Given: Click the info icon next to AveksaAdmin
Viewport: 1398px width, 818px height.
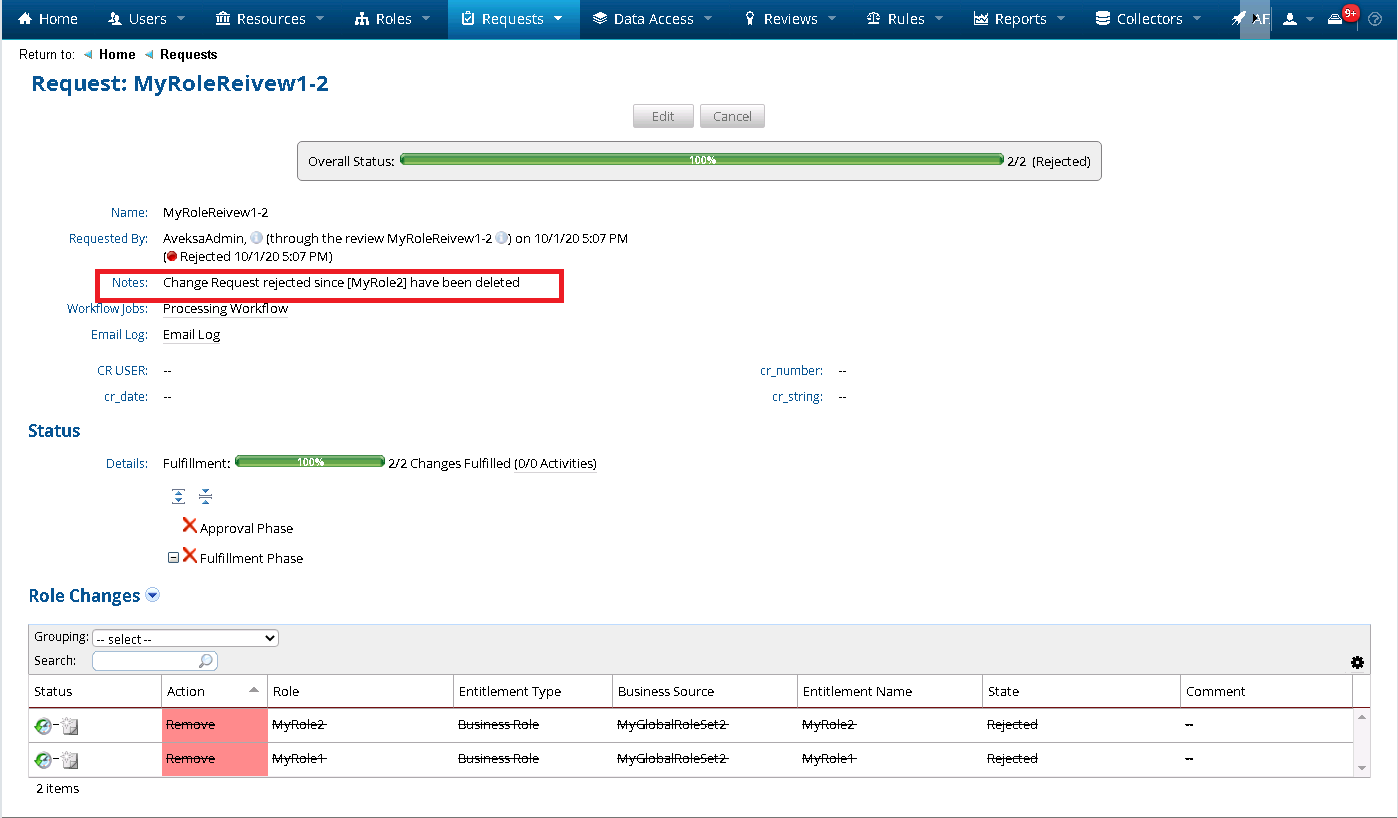Looking at the screenshot, I should click(x=256, y=238).
